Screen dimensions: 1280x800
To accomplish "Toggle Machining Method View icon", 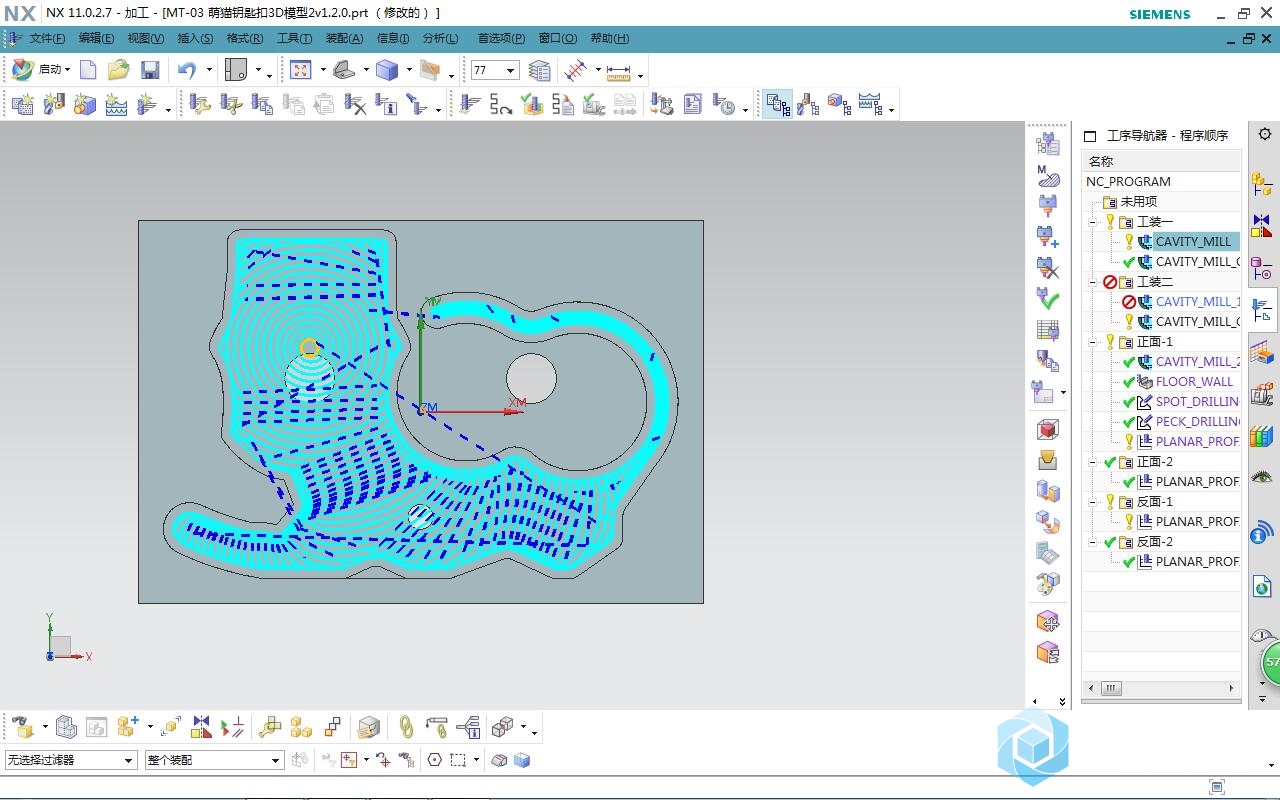I will click(x=870, y=104).
